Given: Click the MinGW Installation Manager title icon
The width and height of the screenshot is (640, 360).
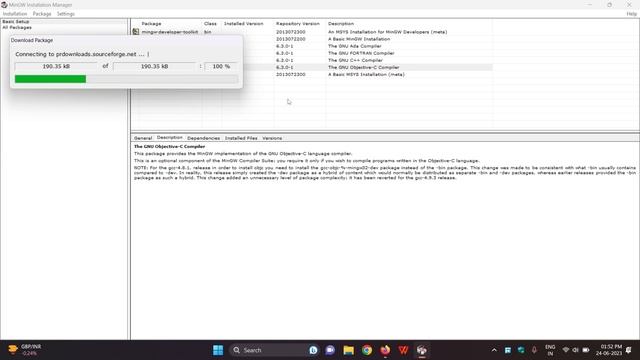Looking at the screenshot, I should (x=4, y=5).
